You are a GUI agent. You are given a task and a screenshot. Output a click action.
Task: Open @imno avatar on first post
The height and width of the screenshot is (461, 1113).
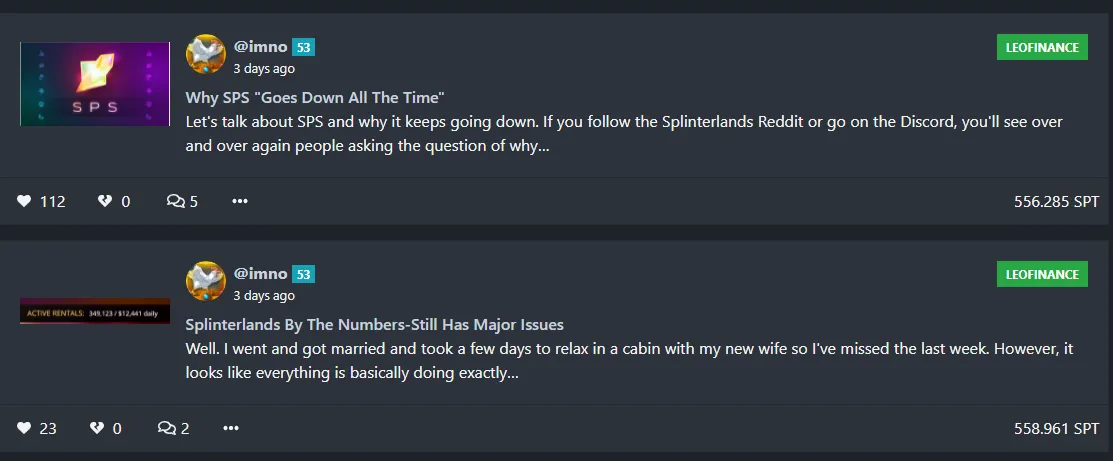pyautogui.click(x=206, y=54)
